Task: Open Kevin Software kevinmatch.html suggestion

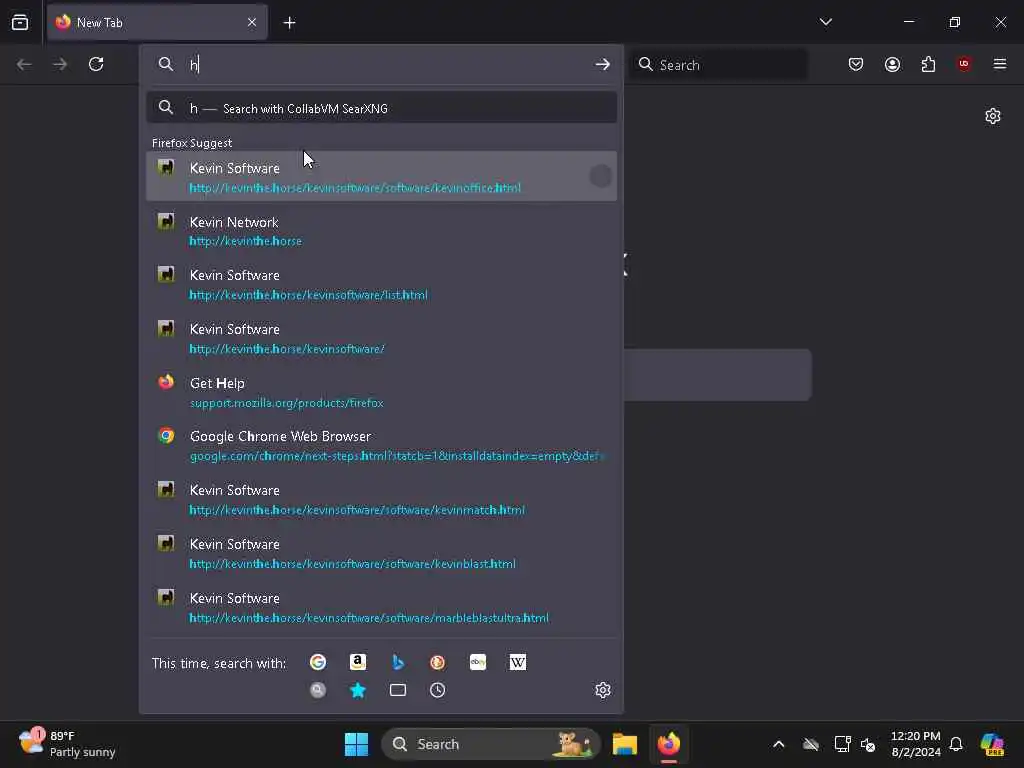Action: pyautogui.click(x=381, y=499)
